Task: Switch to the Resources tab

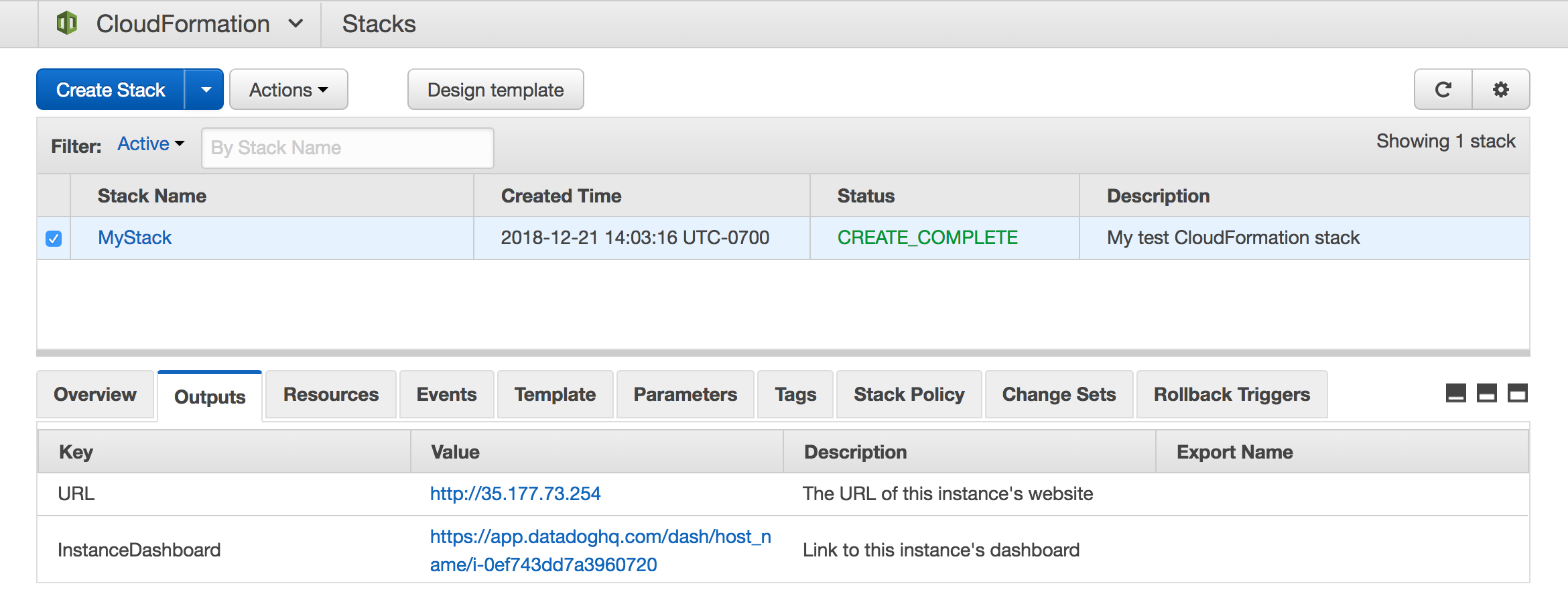Action: coord(331,394)
